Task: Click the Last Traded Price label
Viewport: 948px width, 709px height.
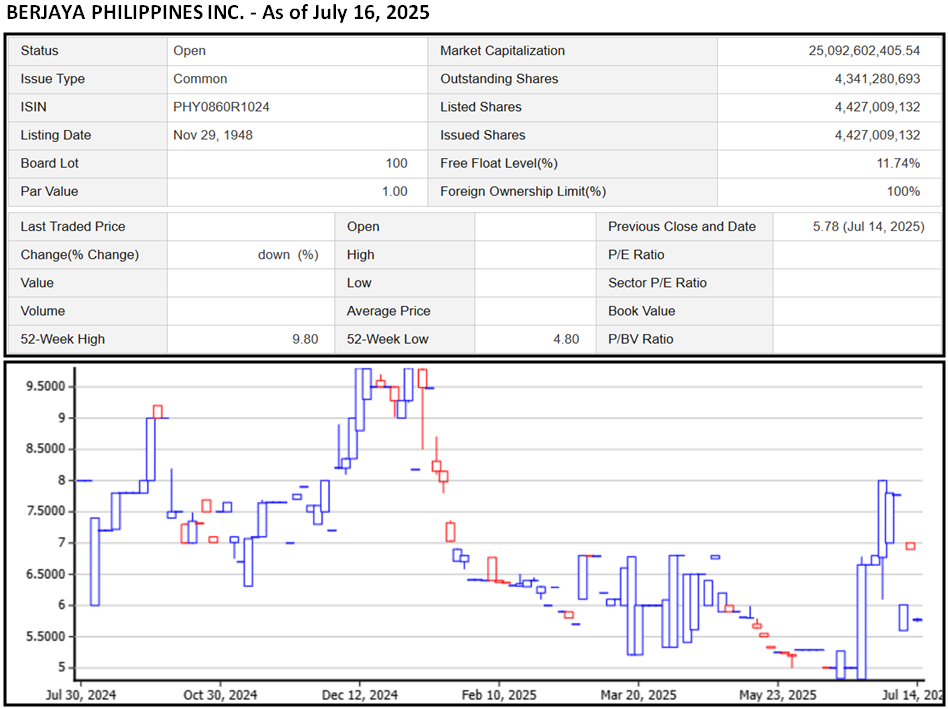Action: [73, 227]
